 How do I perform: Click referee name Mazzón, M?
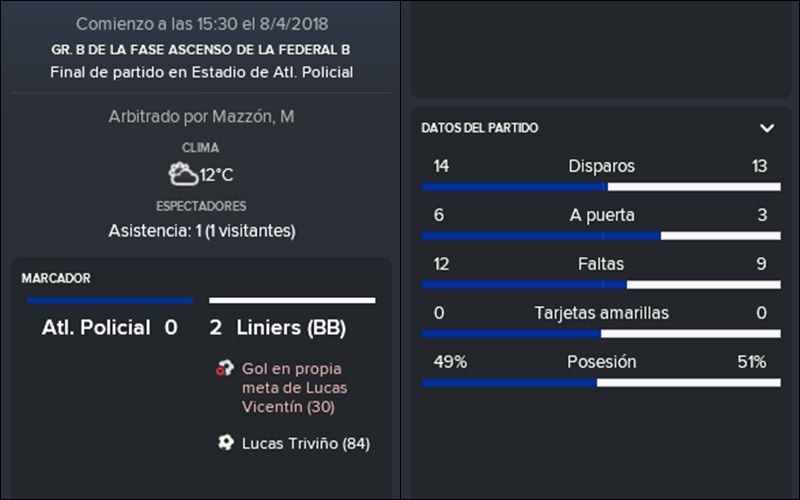253,117
